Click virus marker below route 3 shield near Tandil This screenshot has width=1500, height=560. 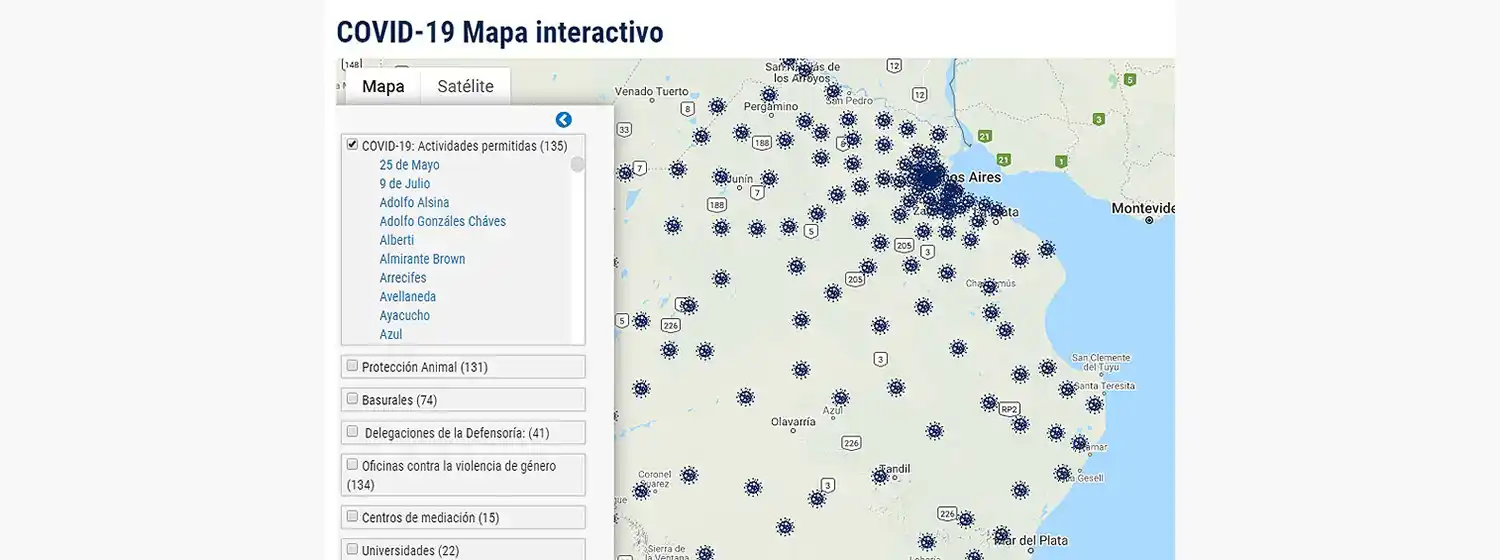(x=817, y=498)
